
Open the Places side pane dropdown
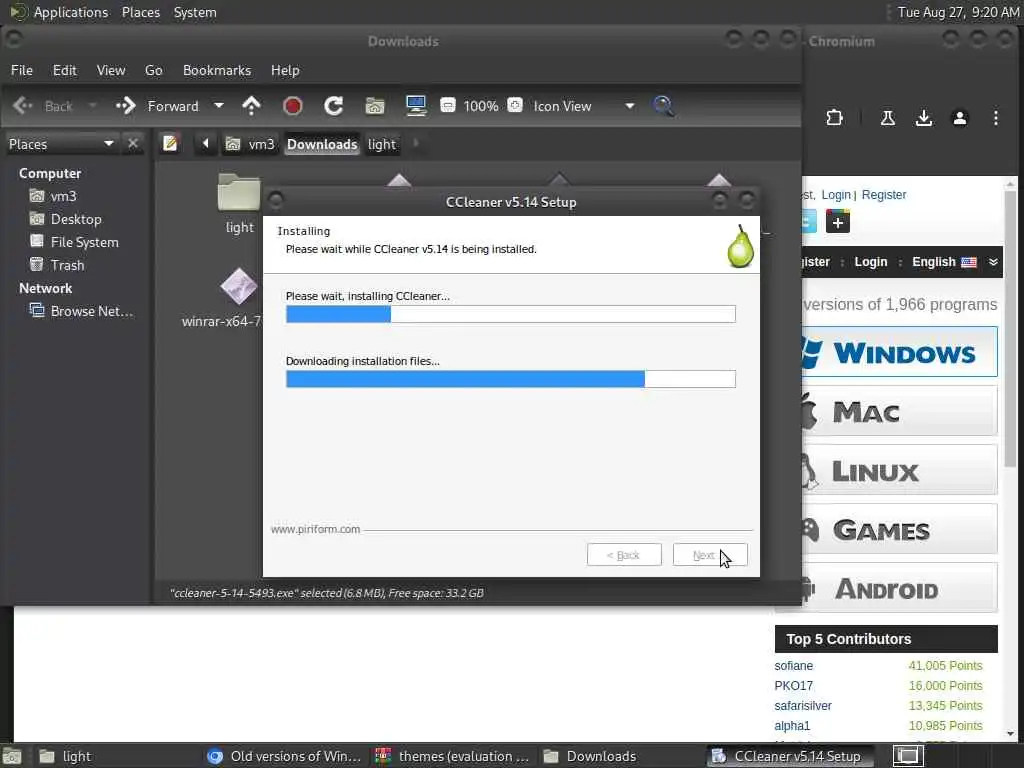coord(61,144)
